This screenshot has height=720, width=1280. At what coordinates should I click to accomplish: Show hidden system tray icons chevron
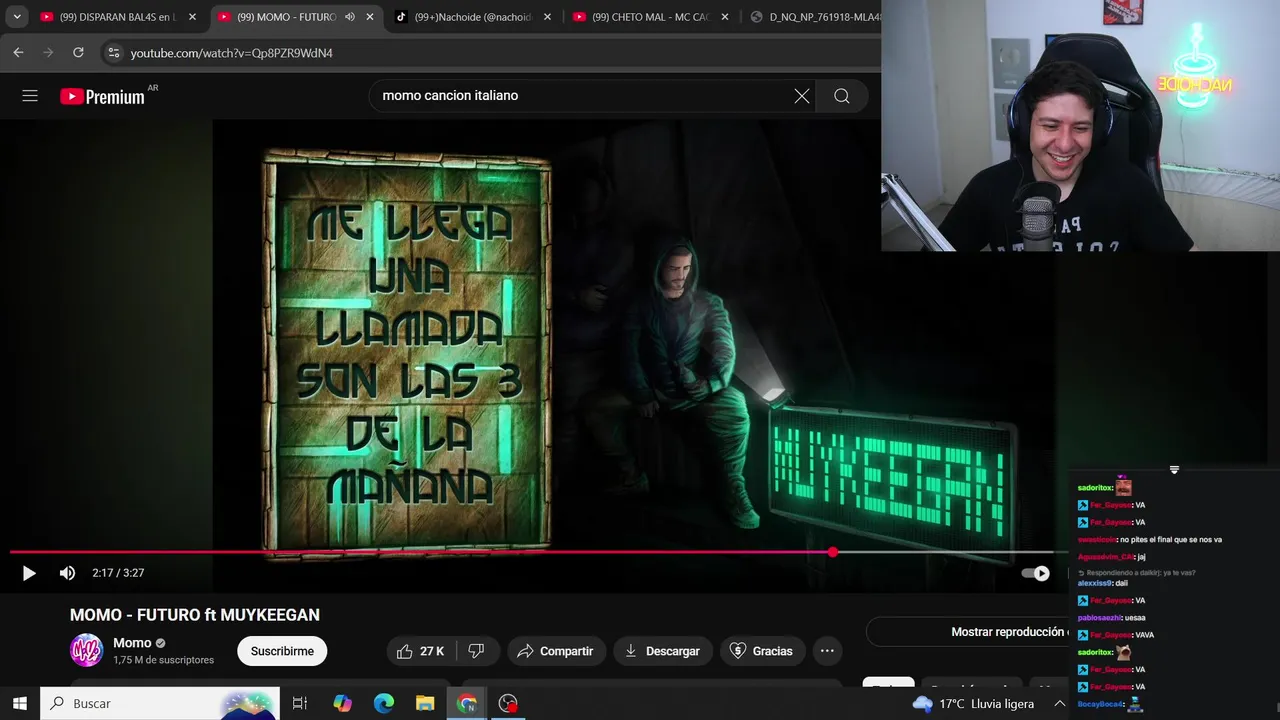click(1060, 704)
